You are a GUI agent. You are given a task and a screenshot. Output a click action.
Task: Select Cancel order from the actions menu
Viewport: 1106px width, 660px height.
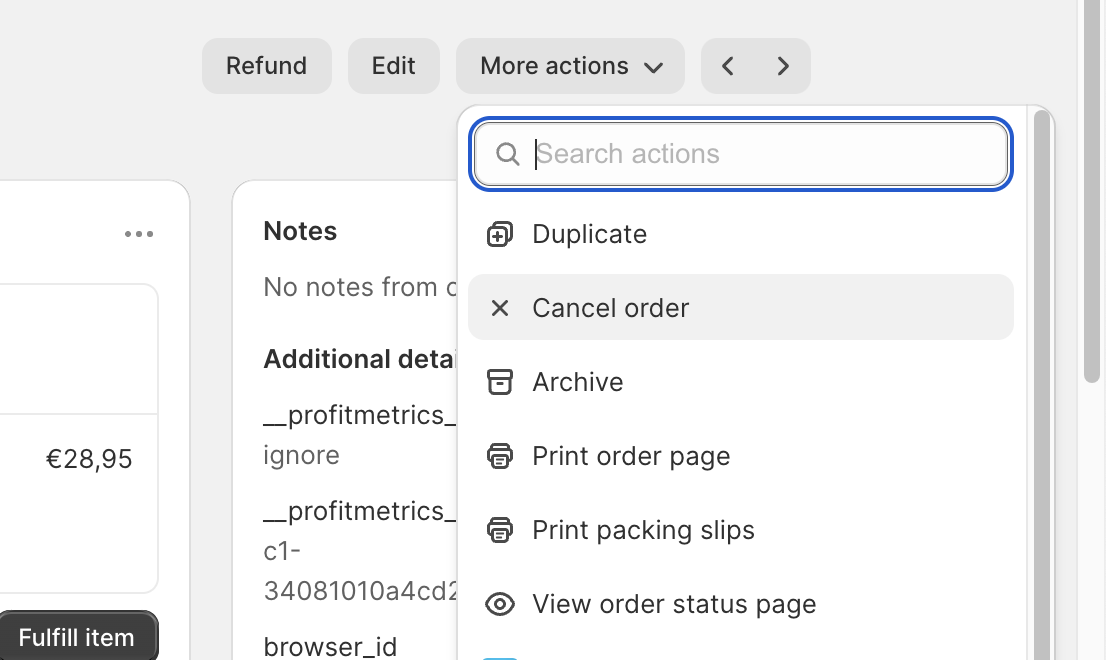tap(610, 308)
